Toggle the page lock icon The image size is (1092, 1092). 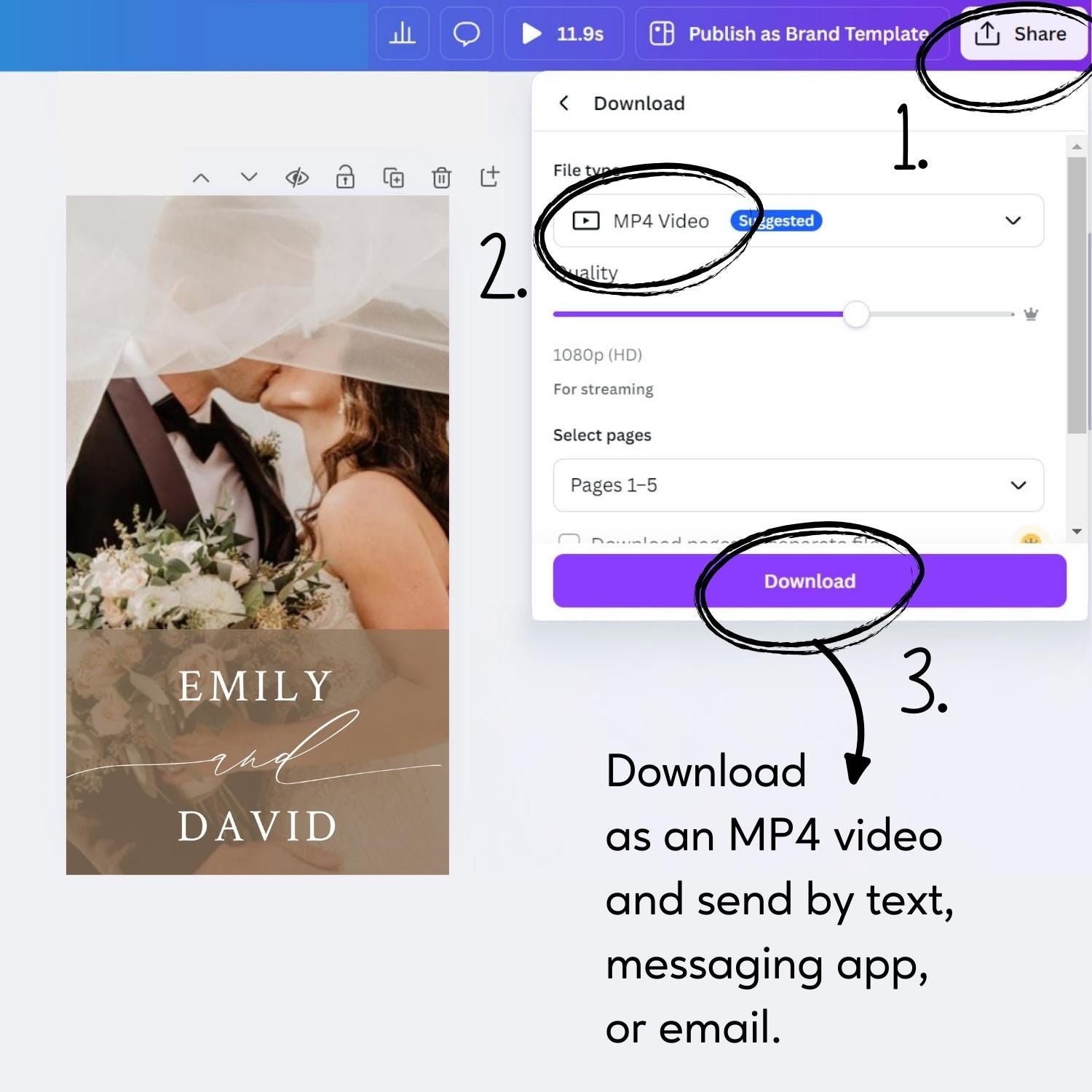[x=345, y=178]
